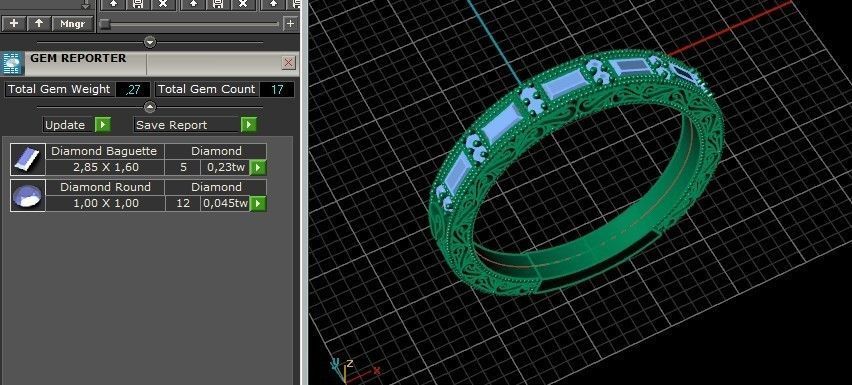Click green arrow beside 0,23tw
The image size is (852, 385).
point(258,167)
